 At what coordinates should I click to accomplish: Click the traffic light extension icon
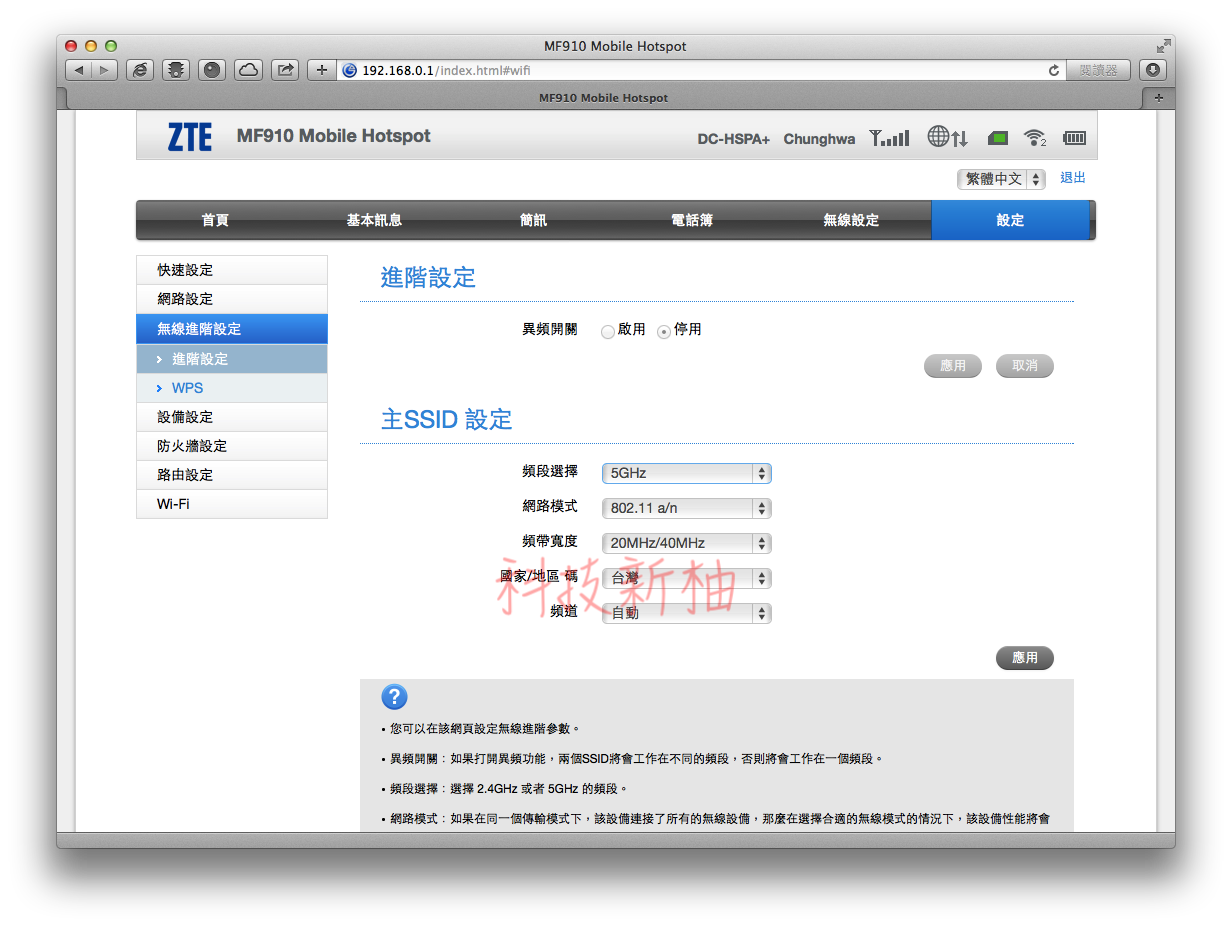(x=176, y=70)
